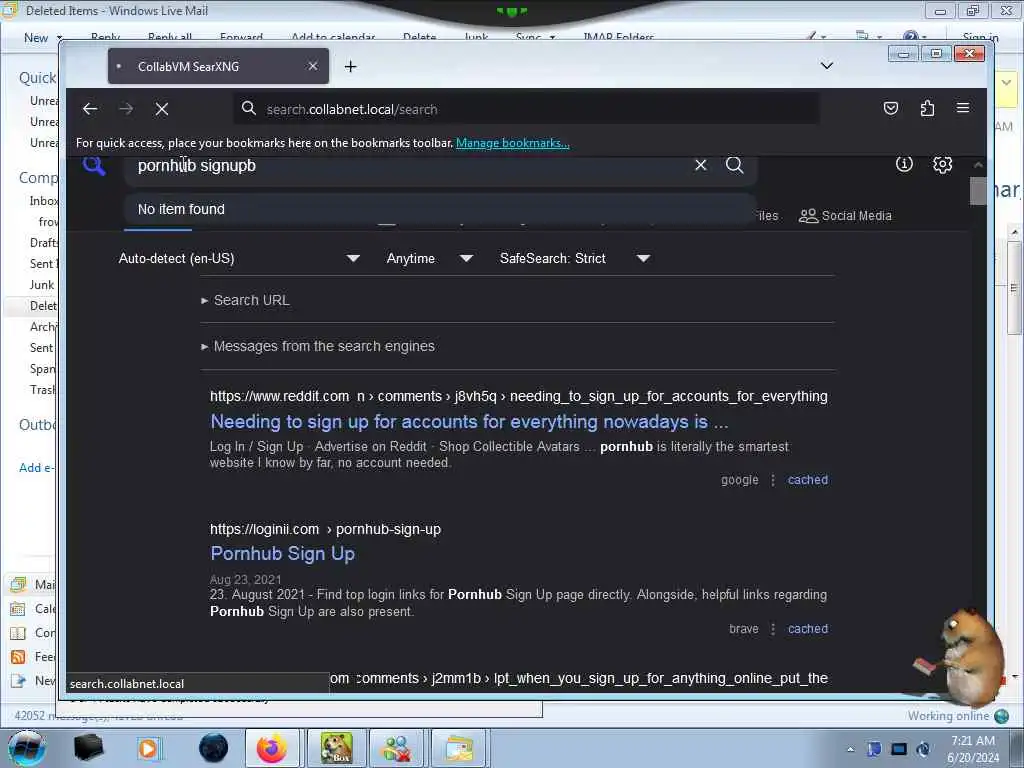Close the CollabVM SearXNG tab

click(313, 66)
